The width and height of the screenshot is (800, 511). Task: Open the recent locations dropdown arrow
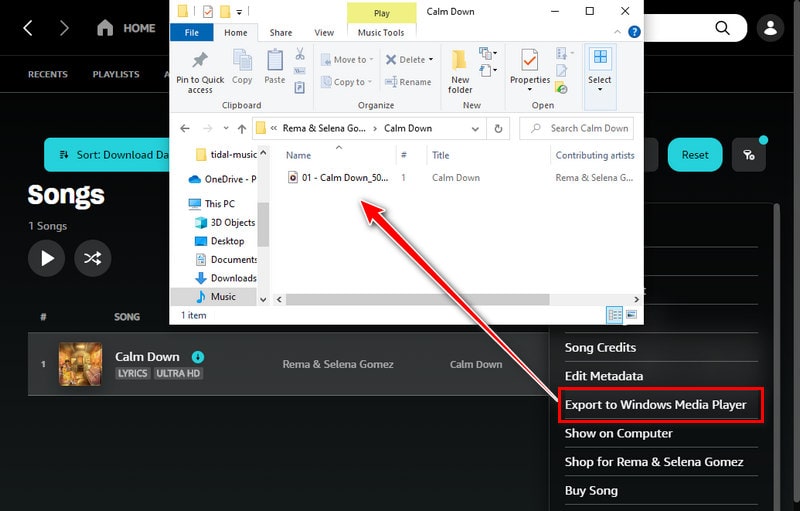click(226, 129)
